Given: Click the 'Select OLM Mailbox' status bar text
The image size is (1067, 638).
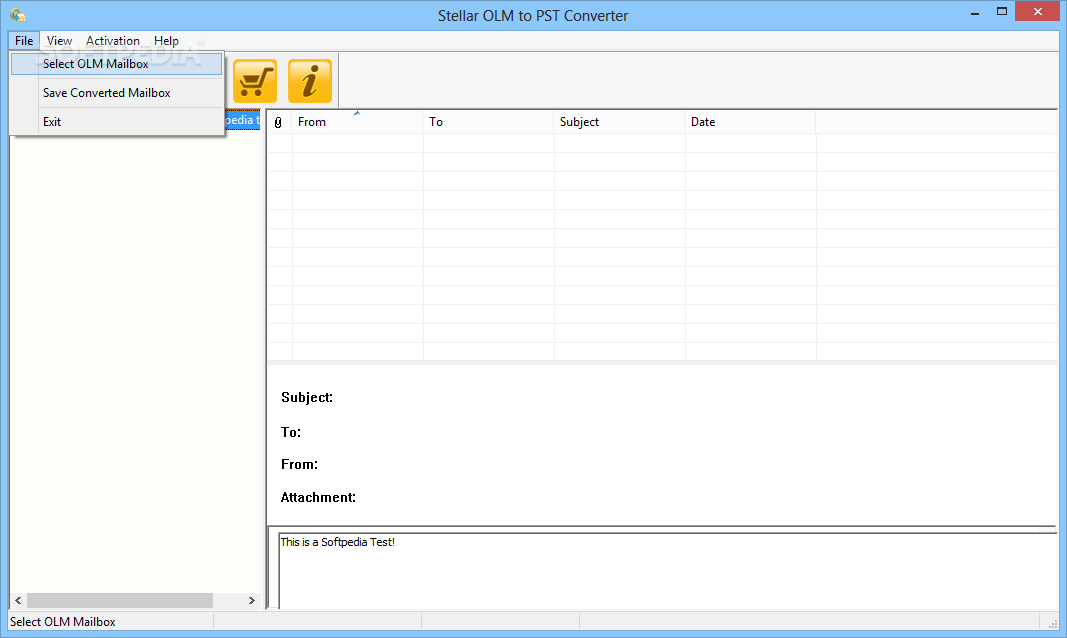Looking at the screenshot, I should click(x=63, y=622).
